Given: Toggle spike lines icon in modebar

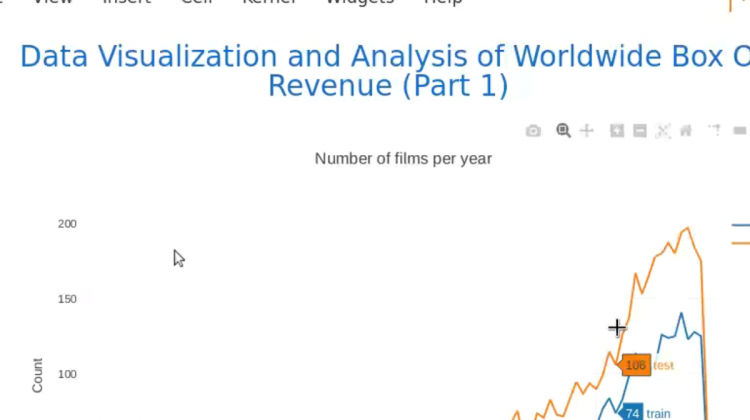Looking at the screenshot, I should point(715,130).
